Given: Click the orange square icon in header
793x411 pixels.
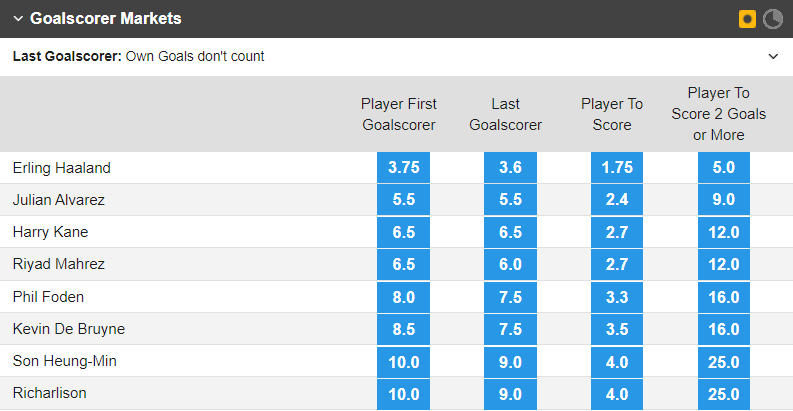Looking at the screenshot, I should pos(747,19).
